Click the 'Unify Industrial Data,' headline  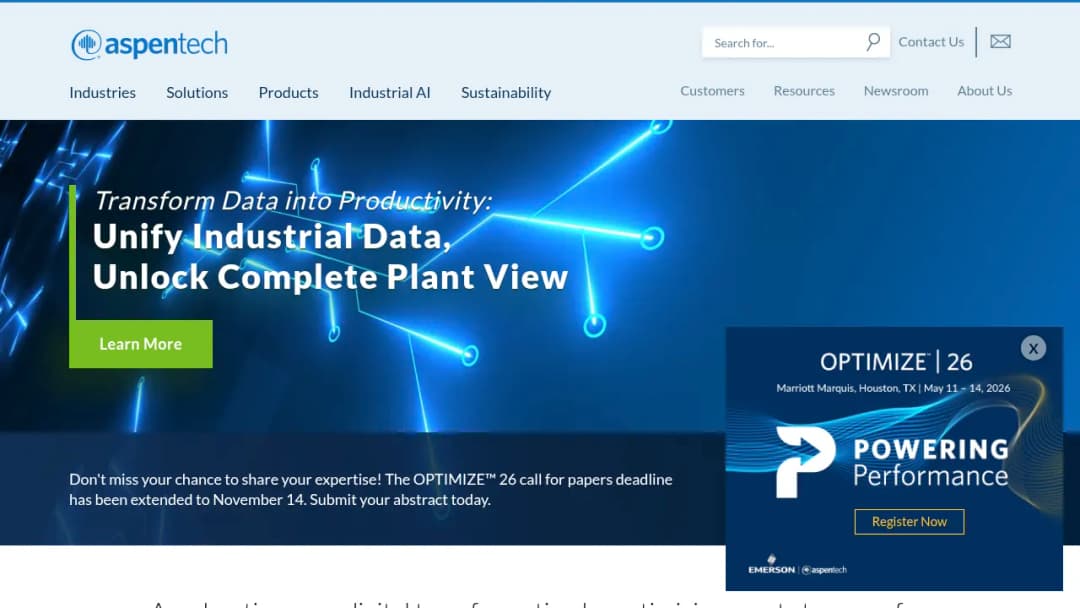(x=271, y=236)
